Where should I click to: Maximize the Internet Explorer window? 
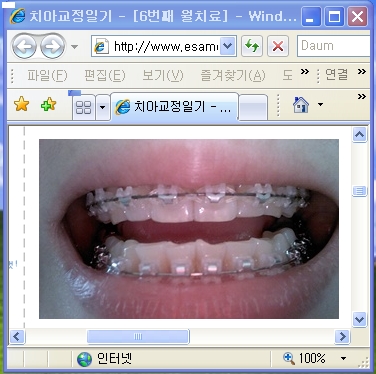[334, 16]
